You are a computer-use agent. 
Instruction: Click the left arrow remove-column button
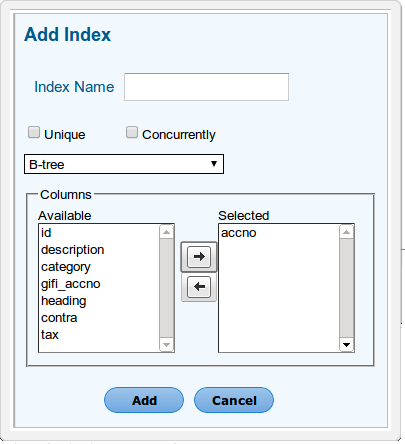pos(199,287)
